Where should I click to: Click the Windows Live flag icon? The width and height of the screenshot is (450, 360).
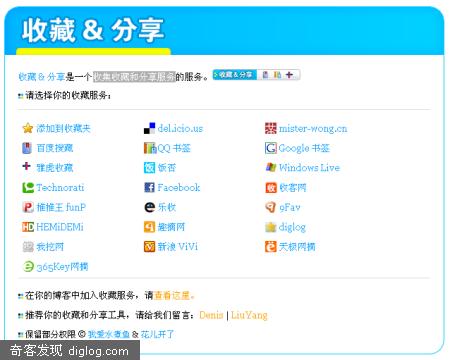[271, 167]
